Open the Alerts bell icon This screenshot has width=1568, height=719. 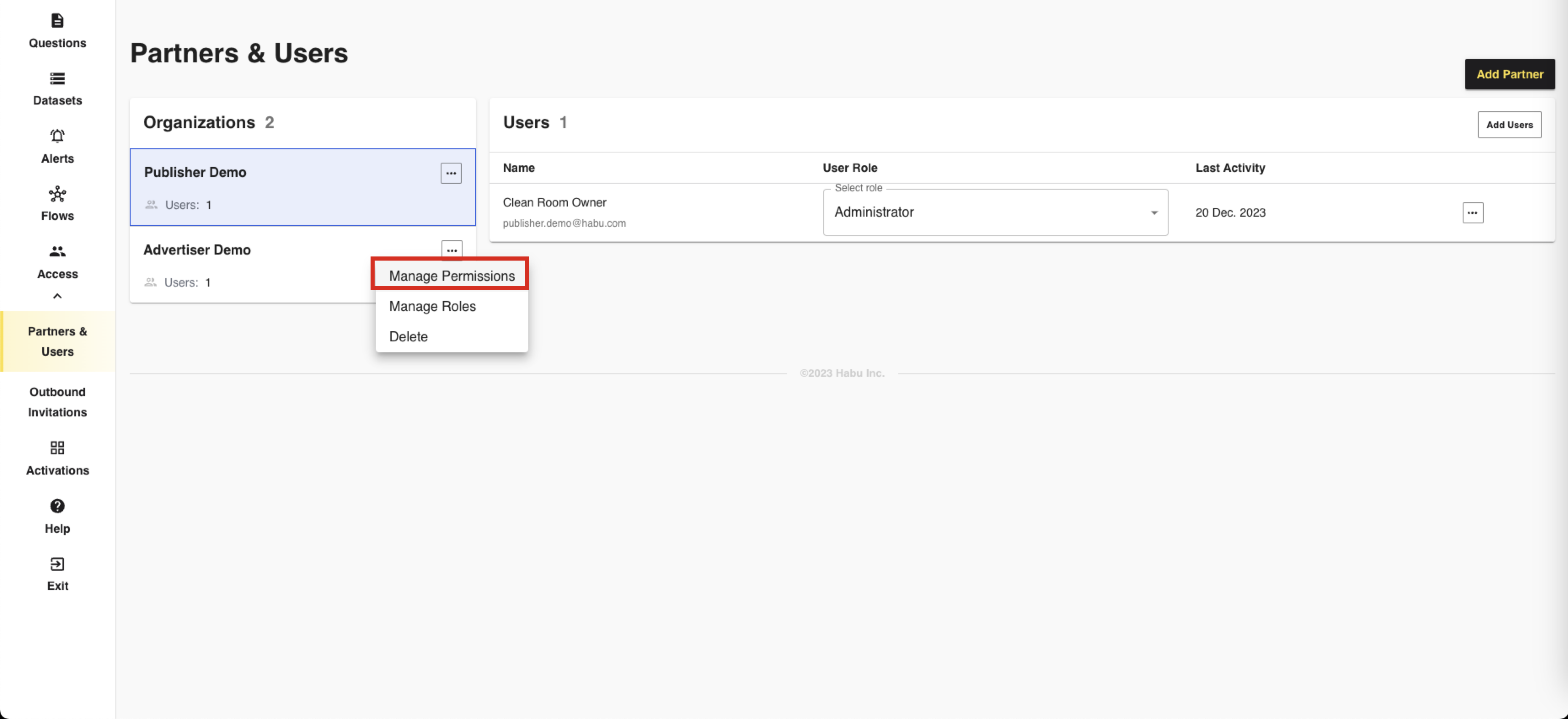[57, 137]
